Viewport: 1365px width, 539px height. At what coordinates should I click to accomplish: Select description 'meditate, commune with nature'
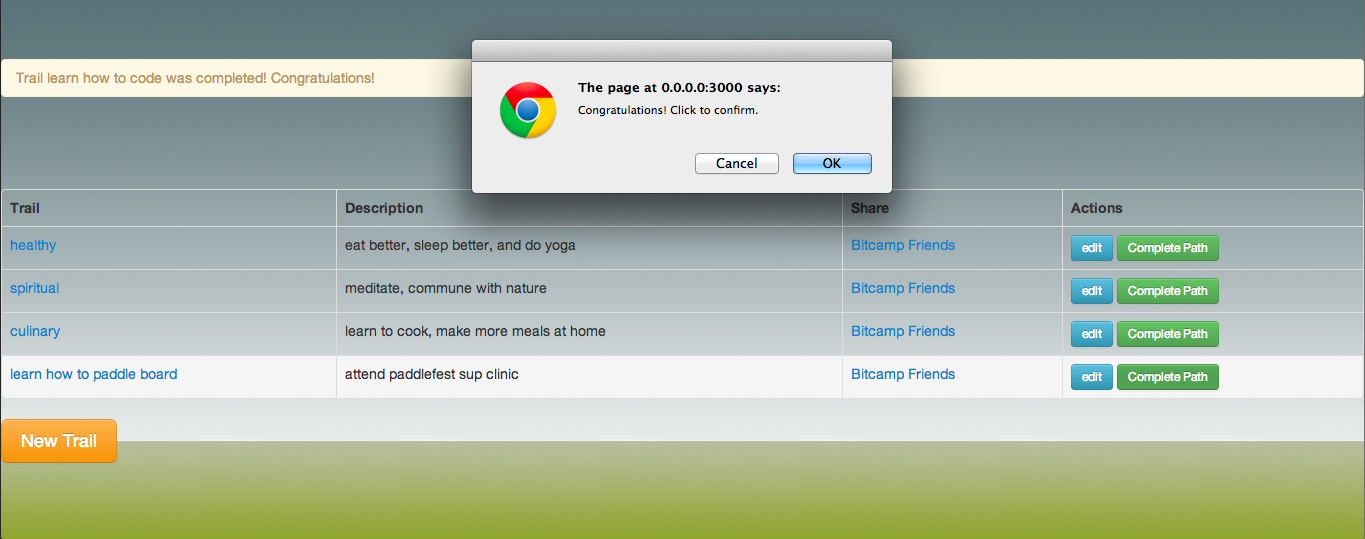[x=446, y=288]
